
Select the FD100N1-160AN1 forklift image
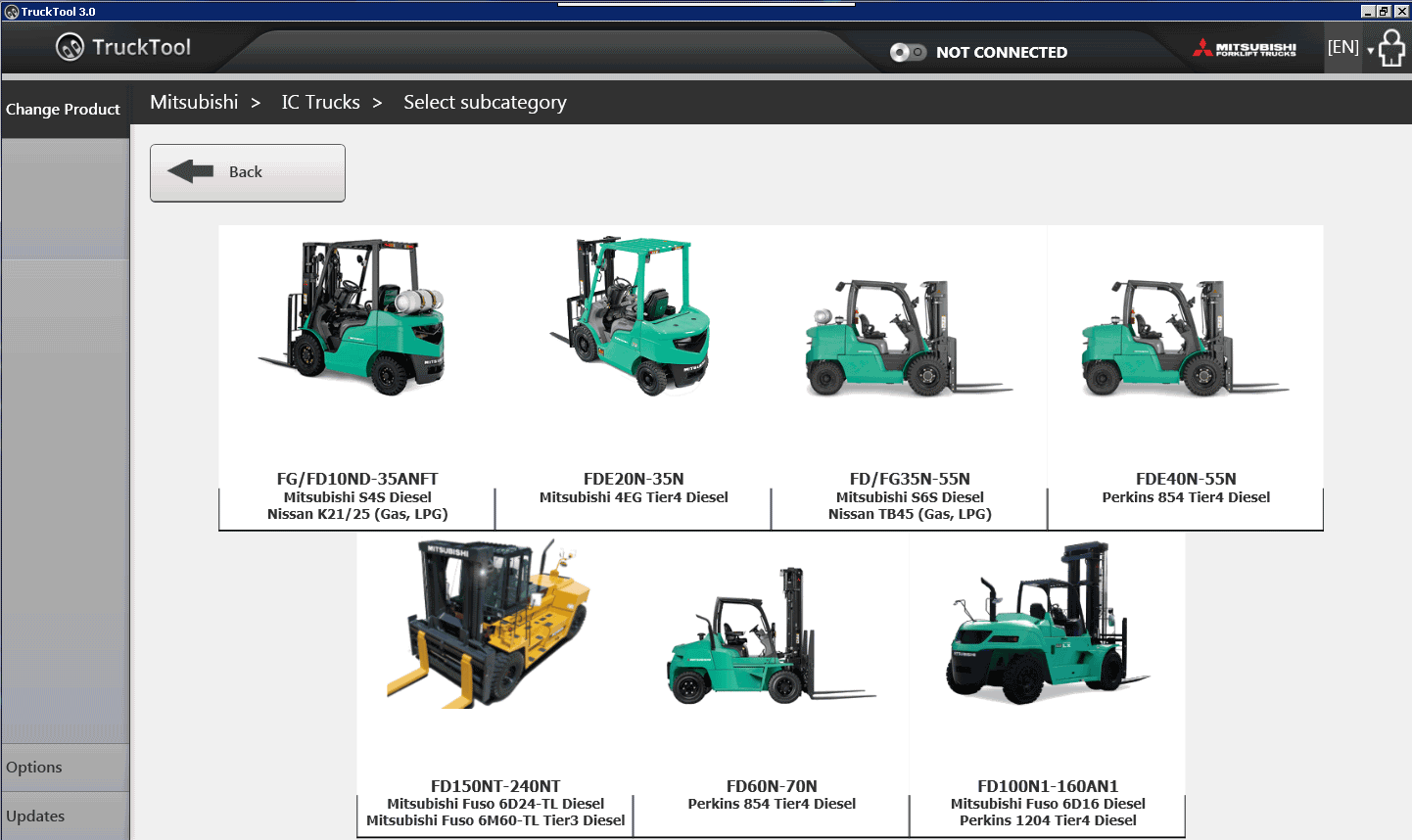[x=1048, y=624]
